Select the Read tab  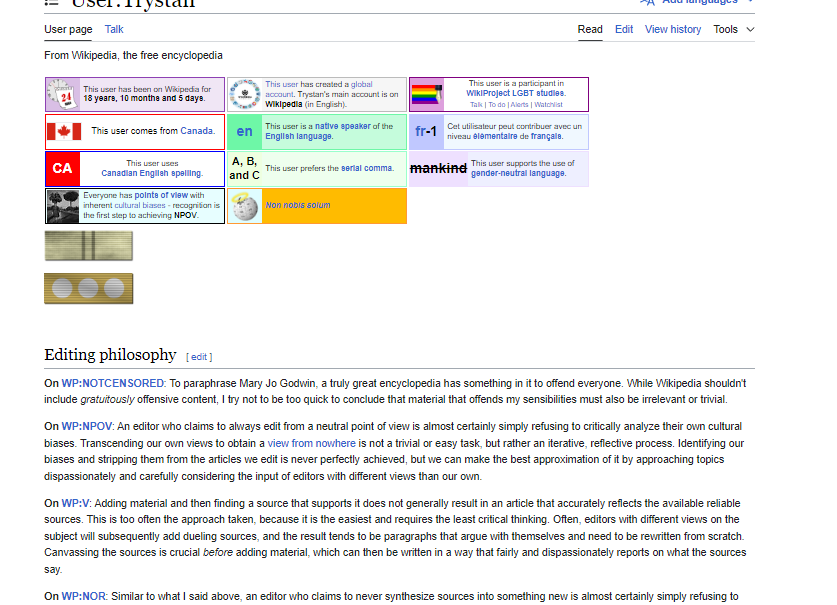590,29
